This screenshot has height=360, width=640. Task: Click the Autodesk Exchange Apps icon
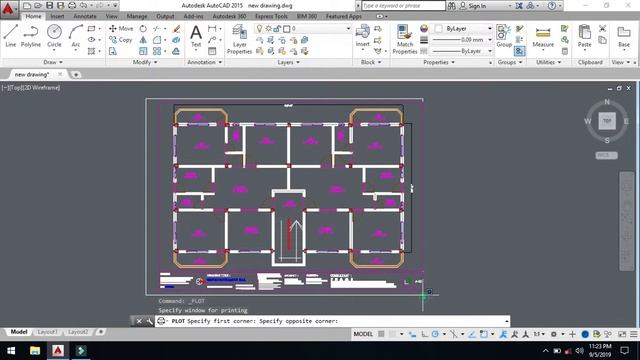[519, 6]
